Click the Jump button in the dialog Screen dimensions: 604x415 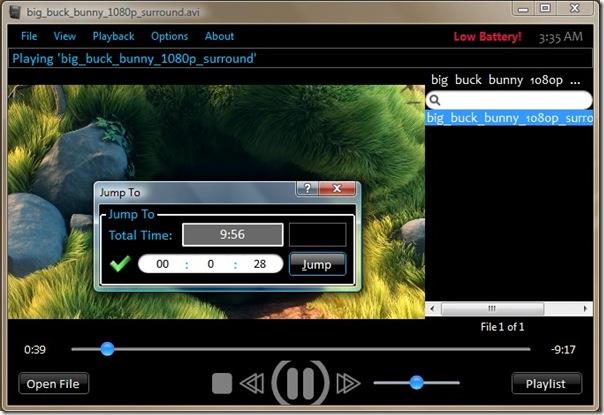tap(317, 264)
